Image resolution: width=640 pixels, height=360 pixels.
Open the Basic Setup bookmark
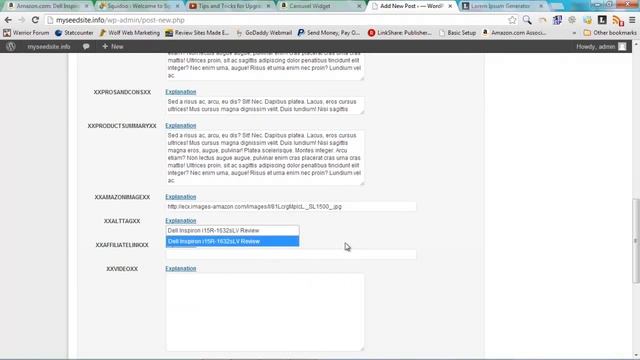click(458, 33)
